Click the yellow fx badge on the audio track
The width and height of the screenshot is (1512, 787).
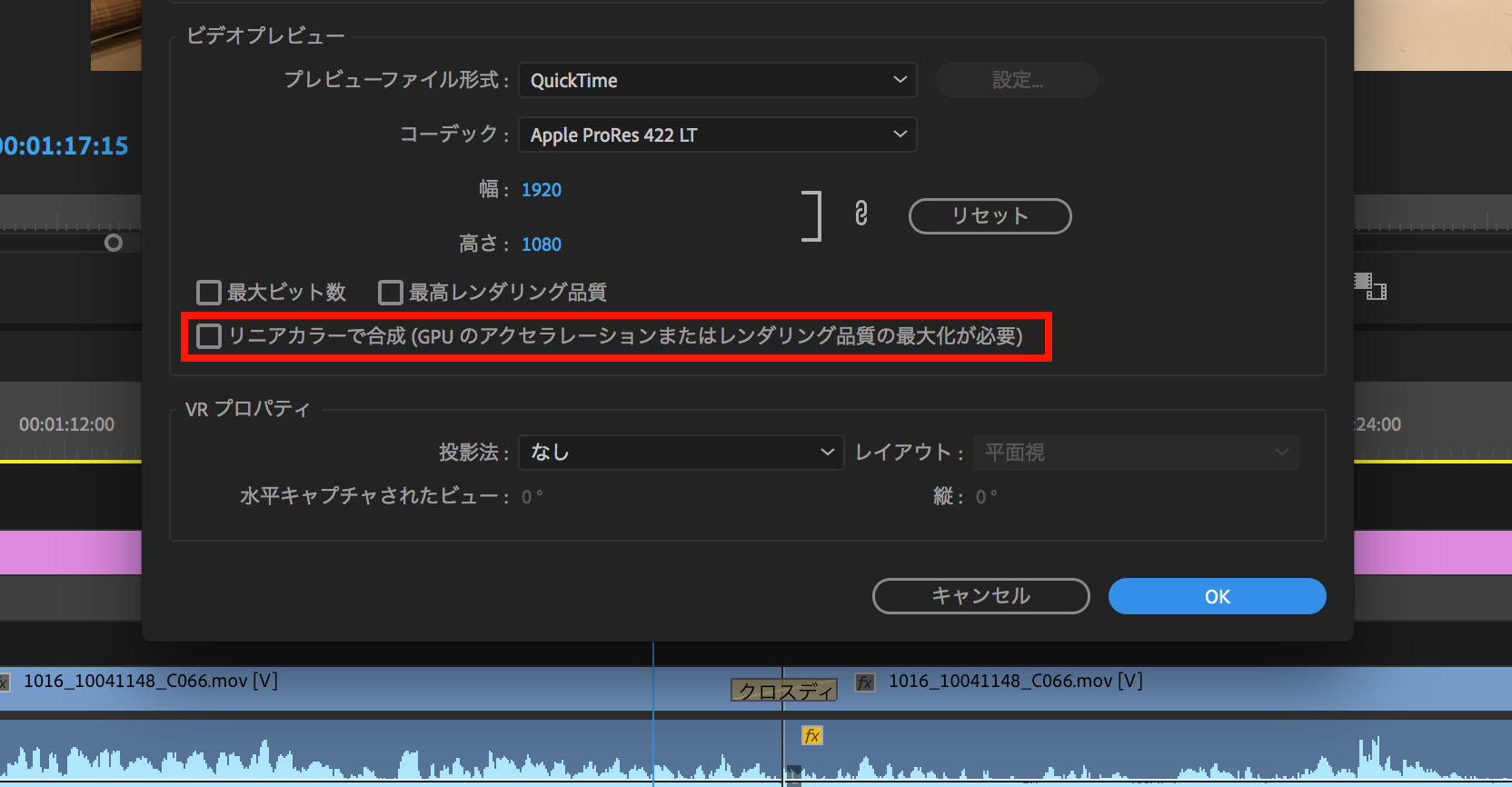pos(811,735)
